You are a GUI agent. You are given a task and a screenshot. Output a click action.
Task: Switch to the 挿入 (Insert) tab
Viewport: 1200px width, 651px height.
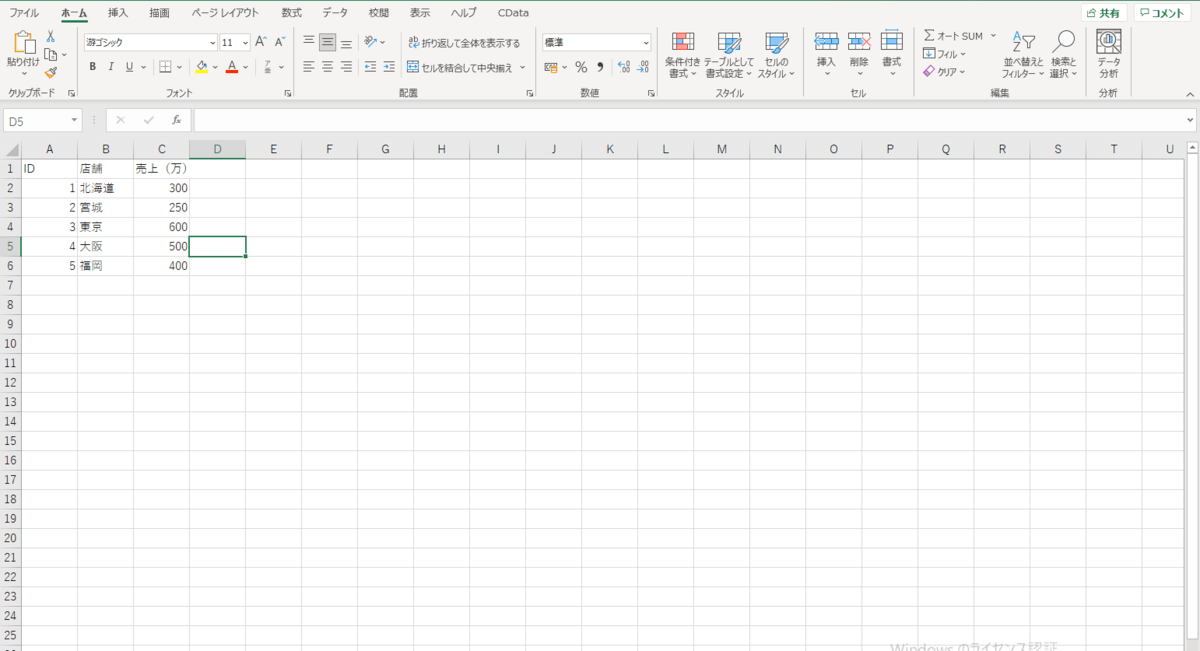point(118,13)
